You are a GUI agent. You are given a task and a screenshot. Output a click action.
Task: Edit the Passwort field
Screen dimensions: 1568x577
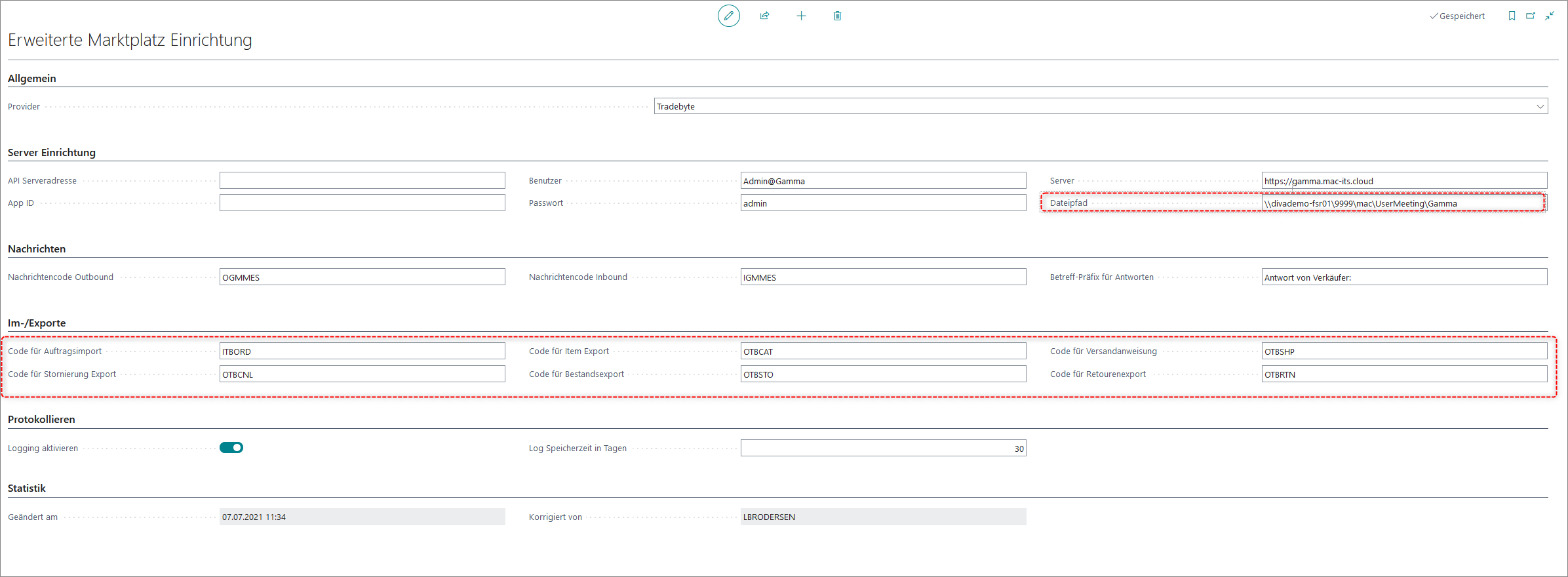pos(883,203)
